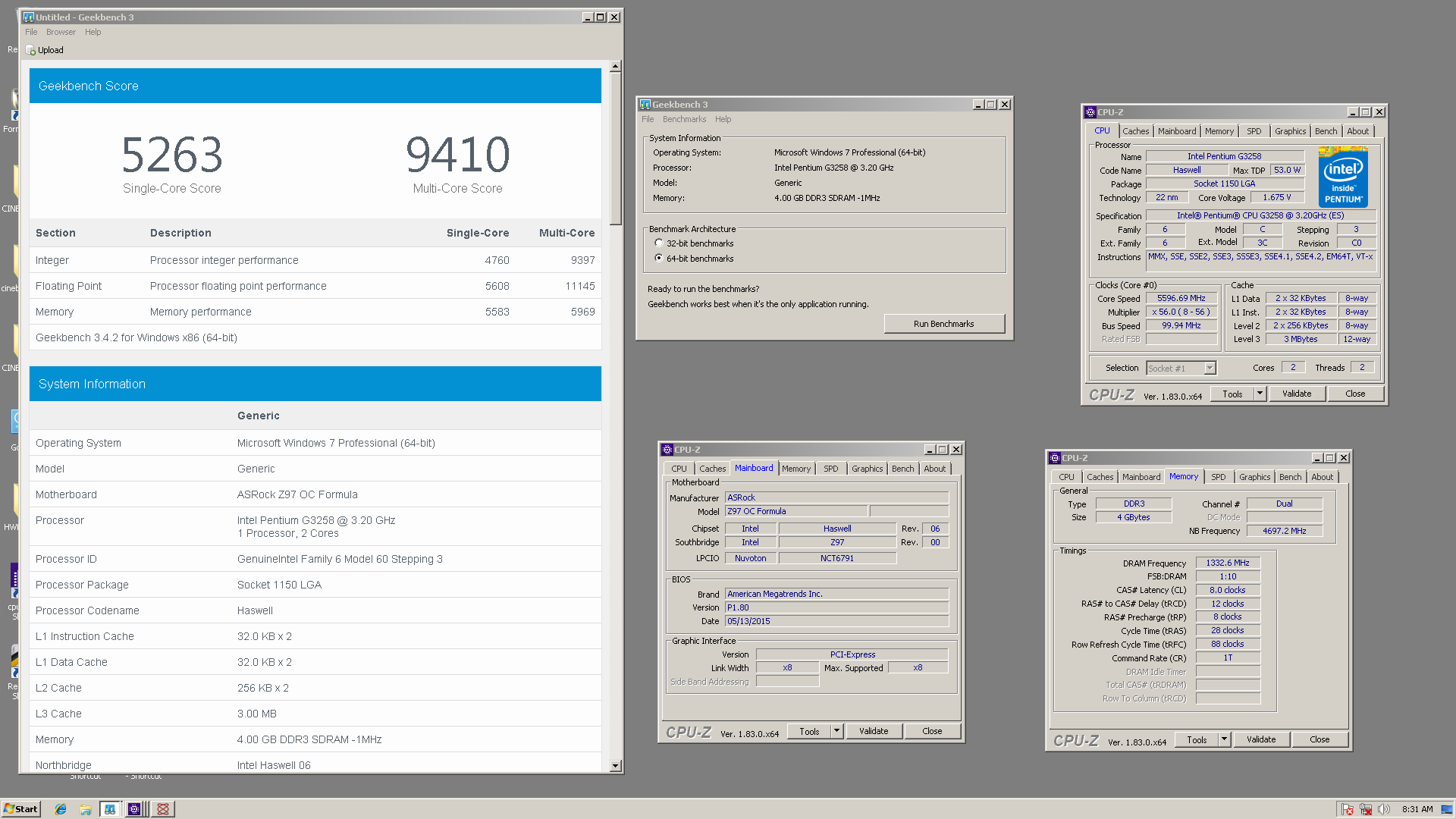Switch to Geekbench taskbar button

click(110, 809)
